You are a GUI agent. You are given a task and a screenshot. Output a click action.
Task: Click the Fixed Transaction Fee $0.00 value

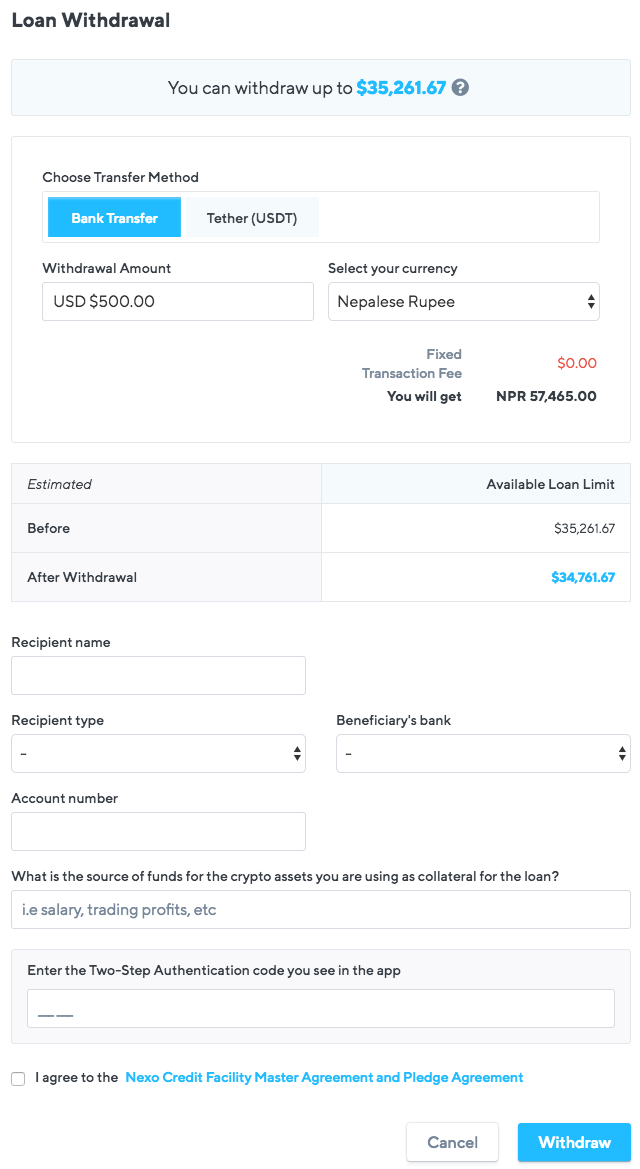click(x=577, y=363)
